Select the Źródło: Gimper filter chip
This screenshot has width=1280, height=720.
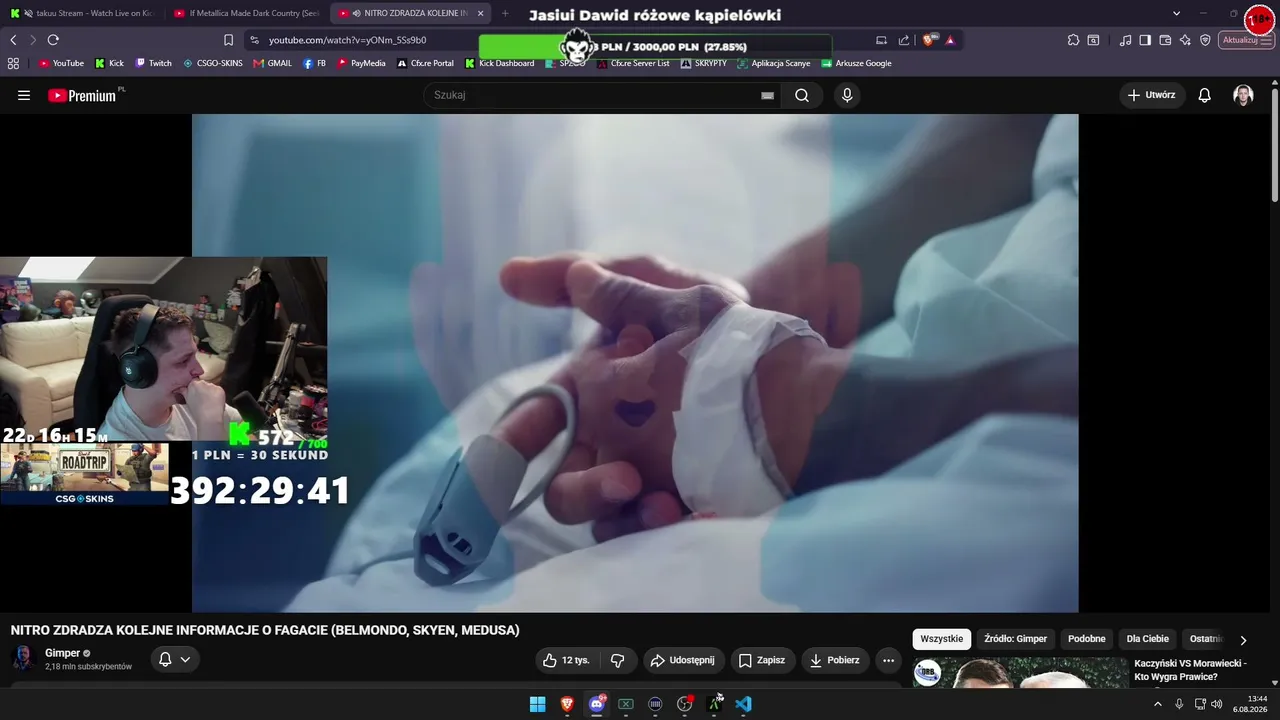(x=1016, y=639)
